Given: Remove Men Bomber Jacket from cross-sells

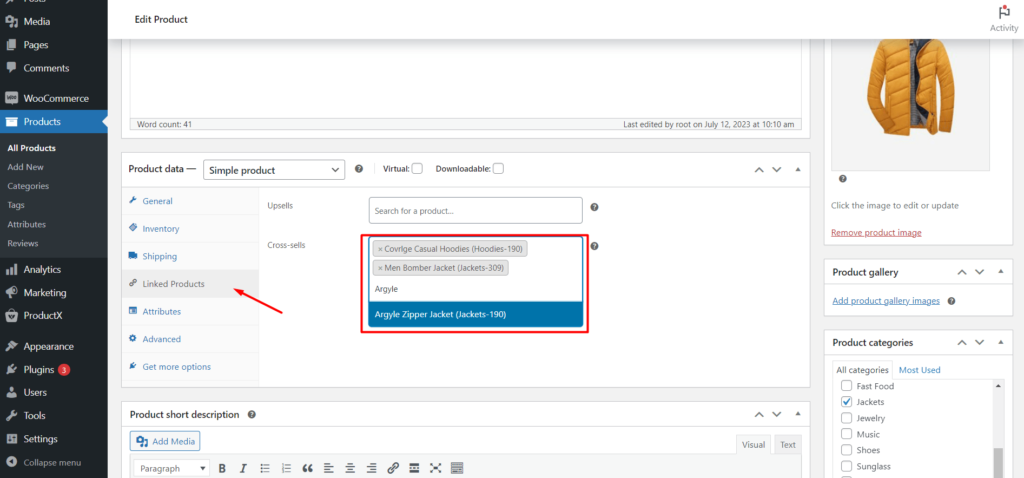Looking at the screenshot, I should 380,268.
